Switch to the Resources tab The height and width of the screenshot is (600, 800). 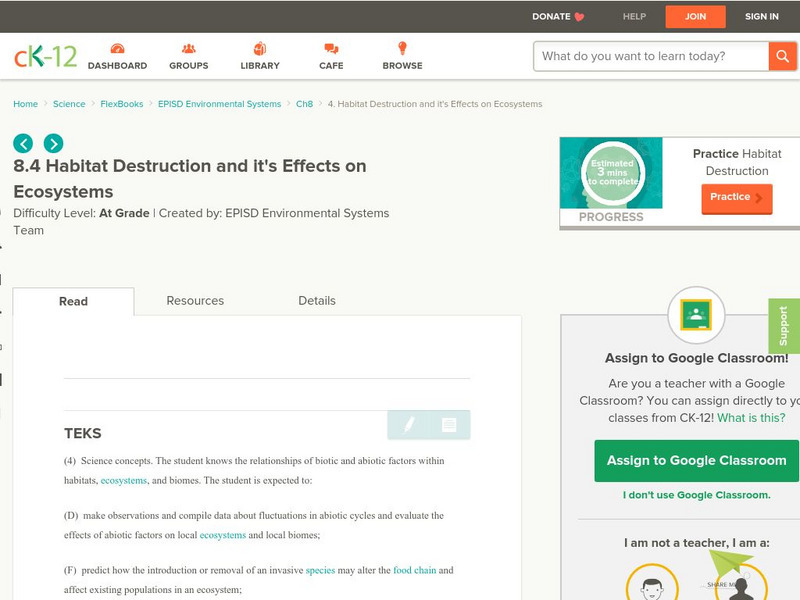[x=195, y=301]
